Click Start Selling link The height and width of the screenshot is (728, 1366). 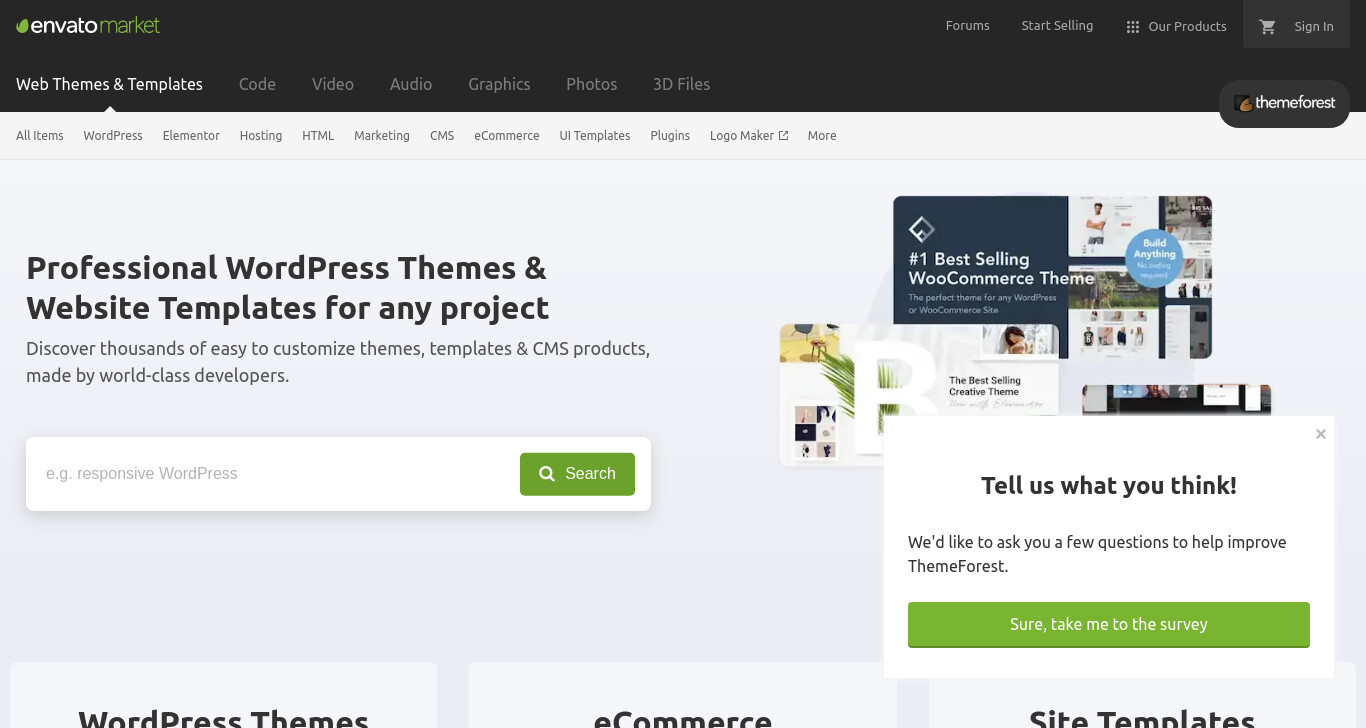(x=1057, y=26)
